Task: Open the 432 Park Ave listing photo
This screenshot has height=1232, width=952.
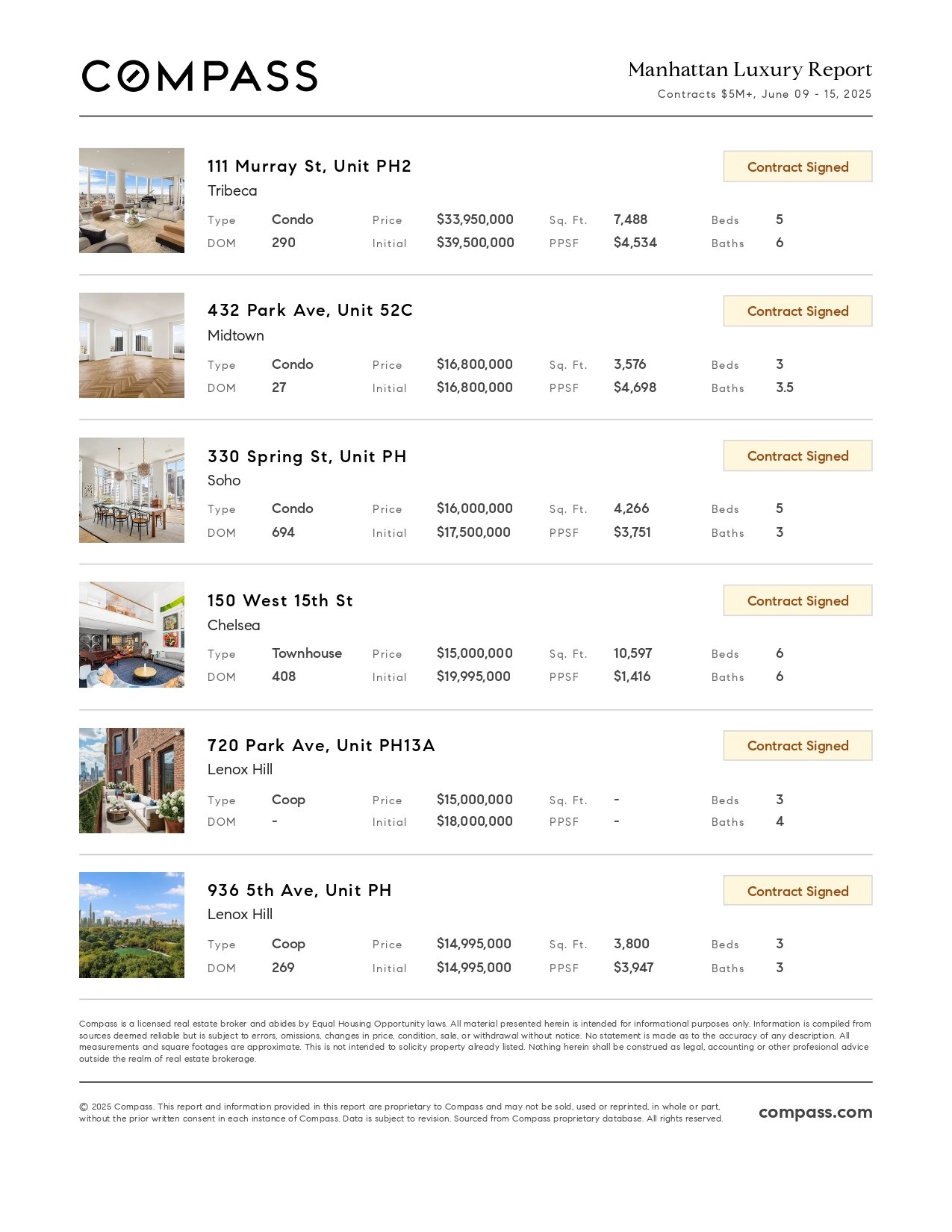Action: (x=131, y=345)
